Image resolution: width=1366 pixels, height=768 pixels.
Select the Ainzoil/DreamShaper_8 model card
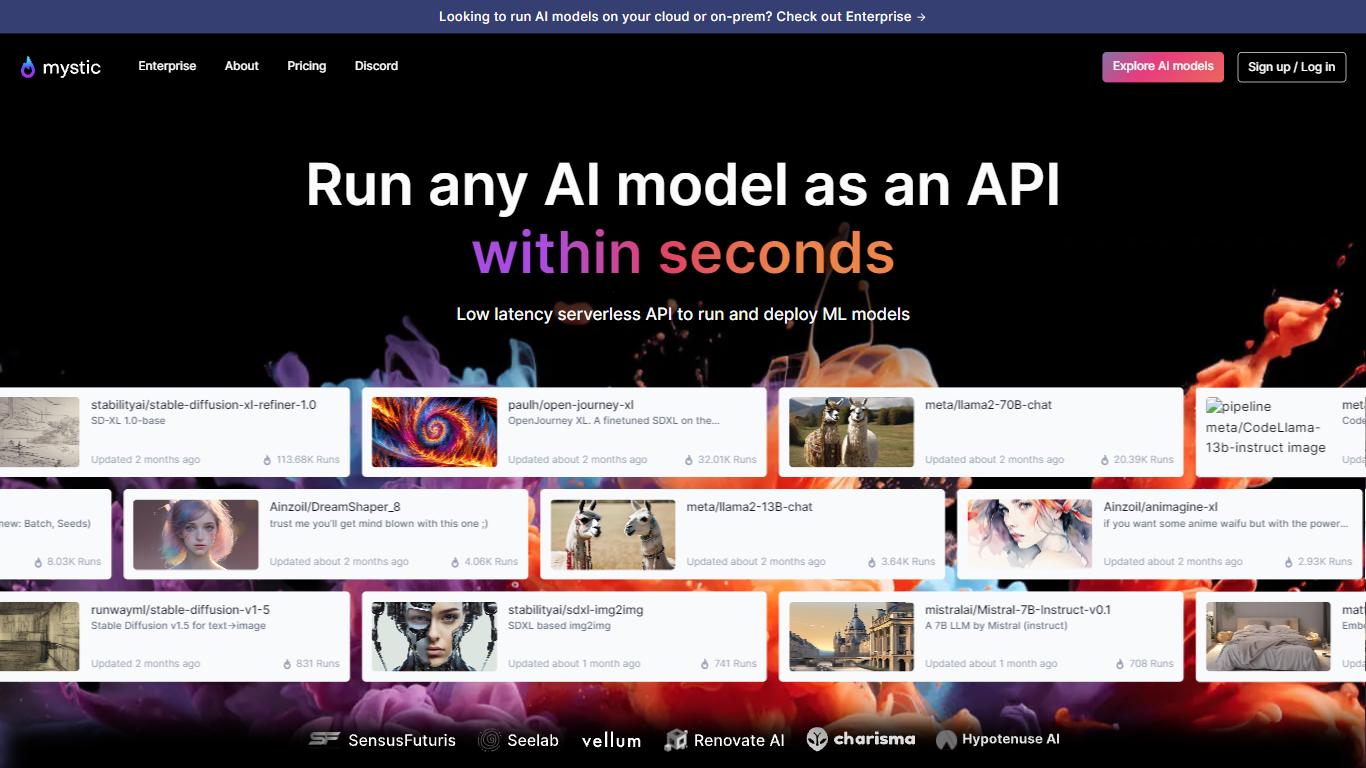pyautogui.click(x=325, y=534)
